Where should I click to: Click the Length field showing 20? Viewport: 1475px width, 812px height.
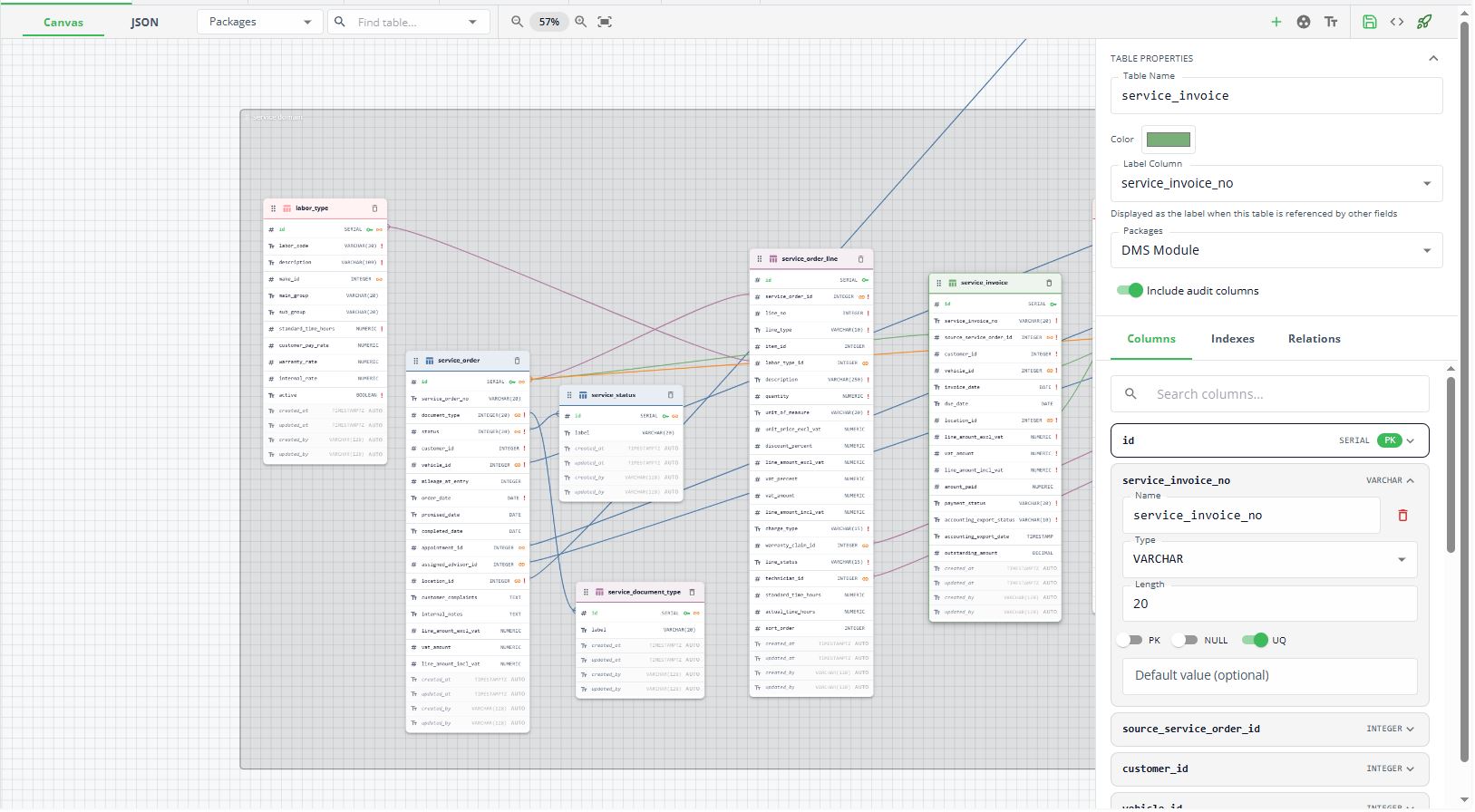pyautogui.click(x=1269, y=604)
